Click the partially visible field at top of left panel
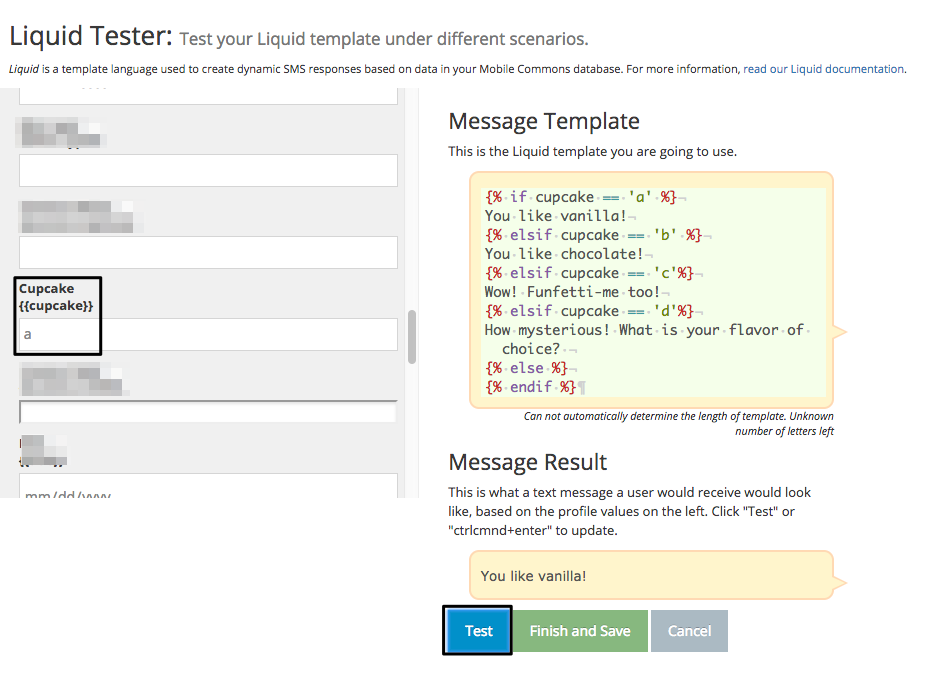Viewport: 944px width, 680px height. click(208, 96)
